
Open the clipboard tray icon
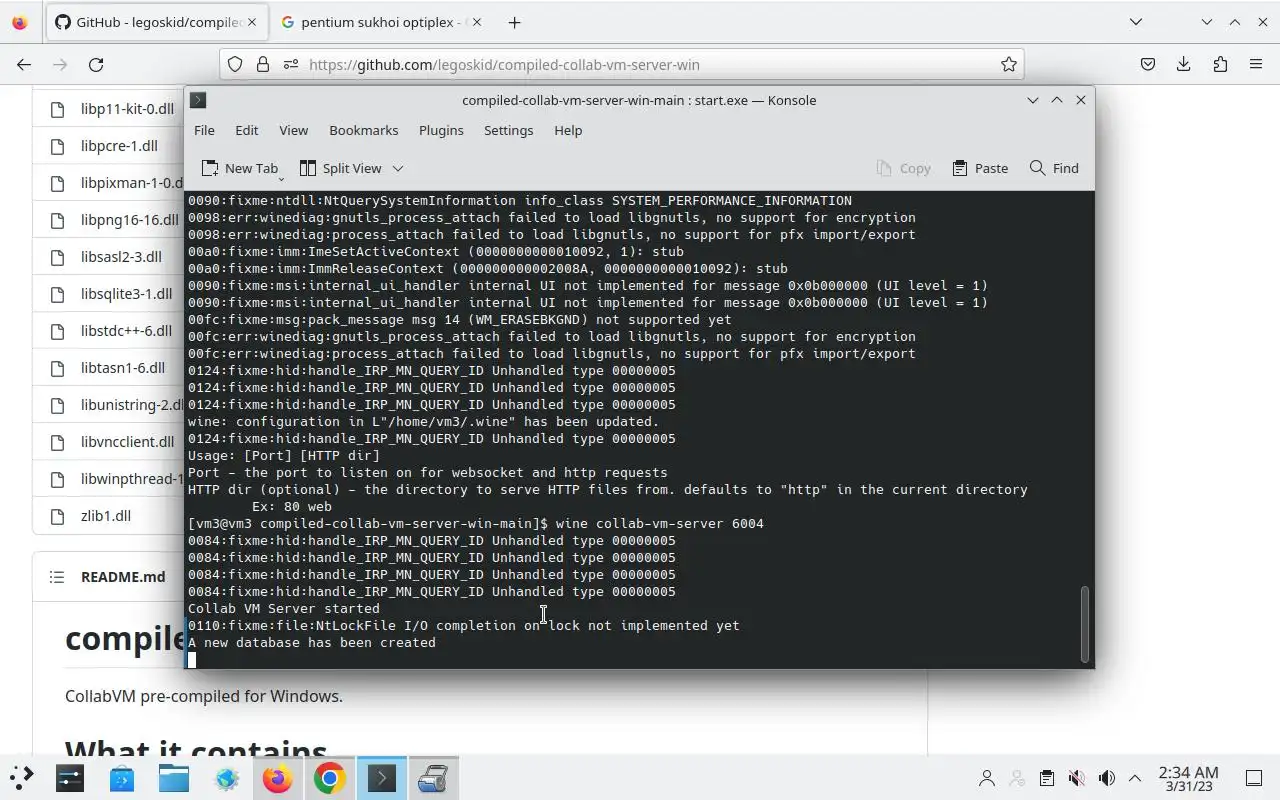click(x=1047, y=778)
